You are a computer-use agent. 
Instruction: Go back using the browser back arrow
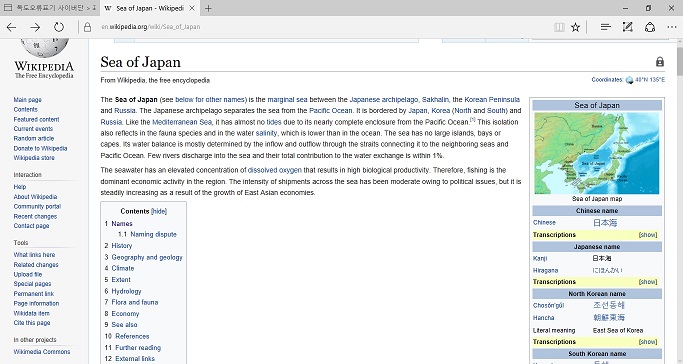pos(11,27)
